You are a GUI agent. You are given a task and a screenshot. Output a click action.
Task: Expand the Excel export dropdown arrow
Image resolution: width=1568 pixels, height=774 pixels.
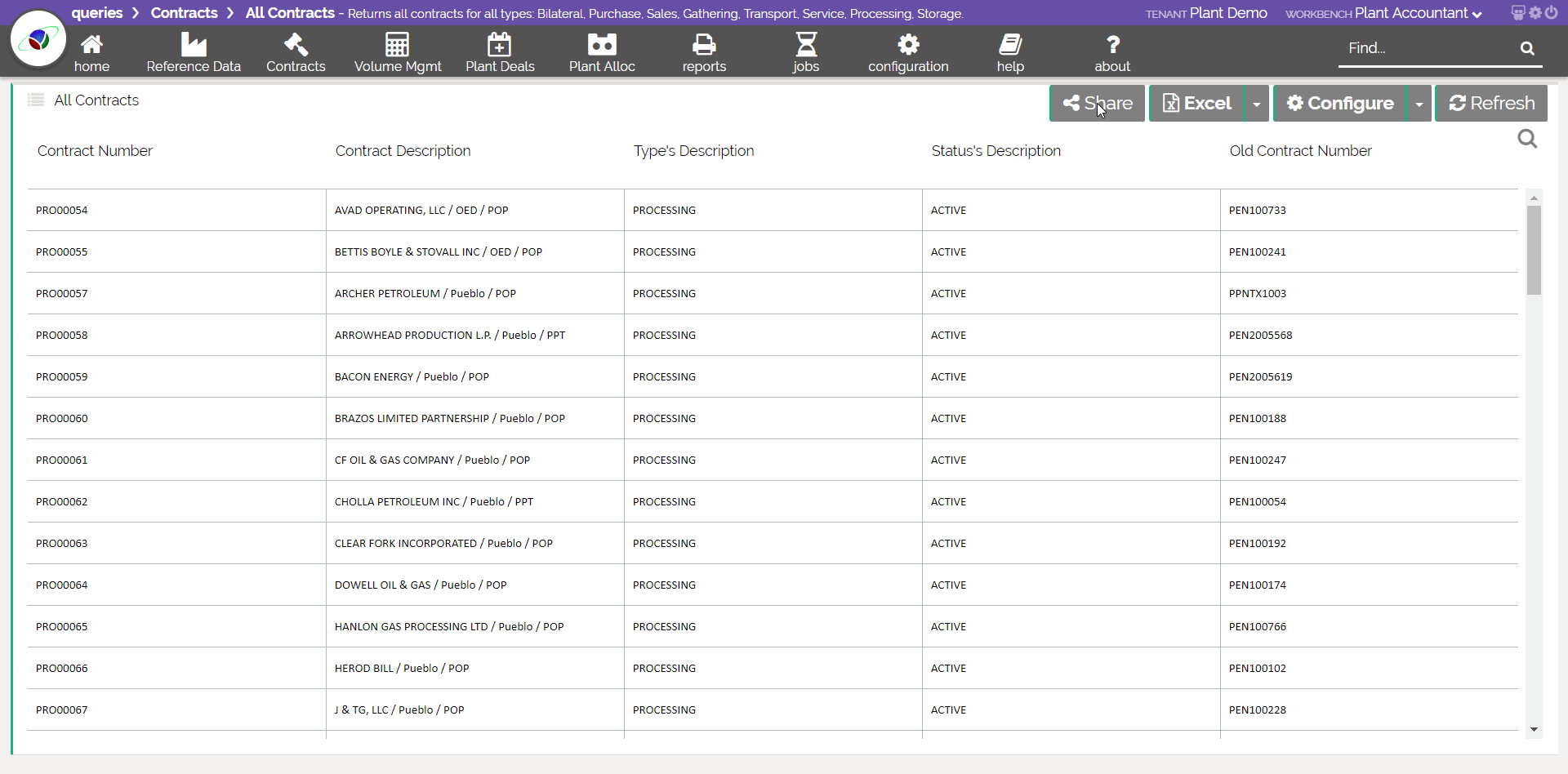(x=1256, y=104)
